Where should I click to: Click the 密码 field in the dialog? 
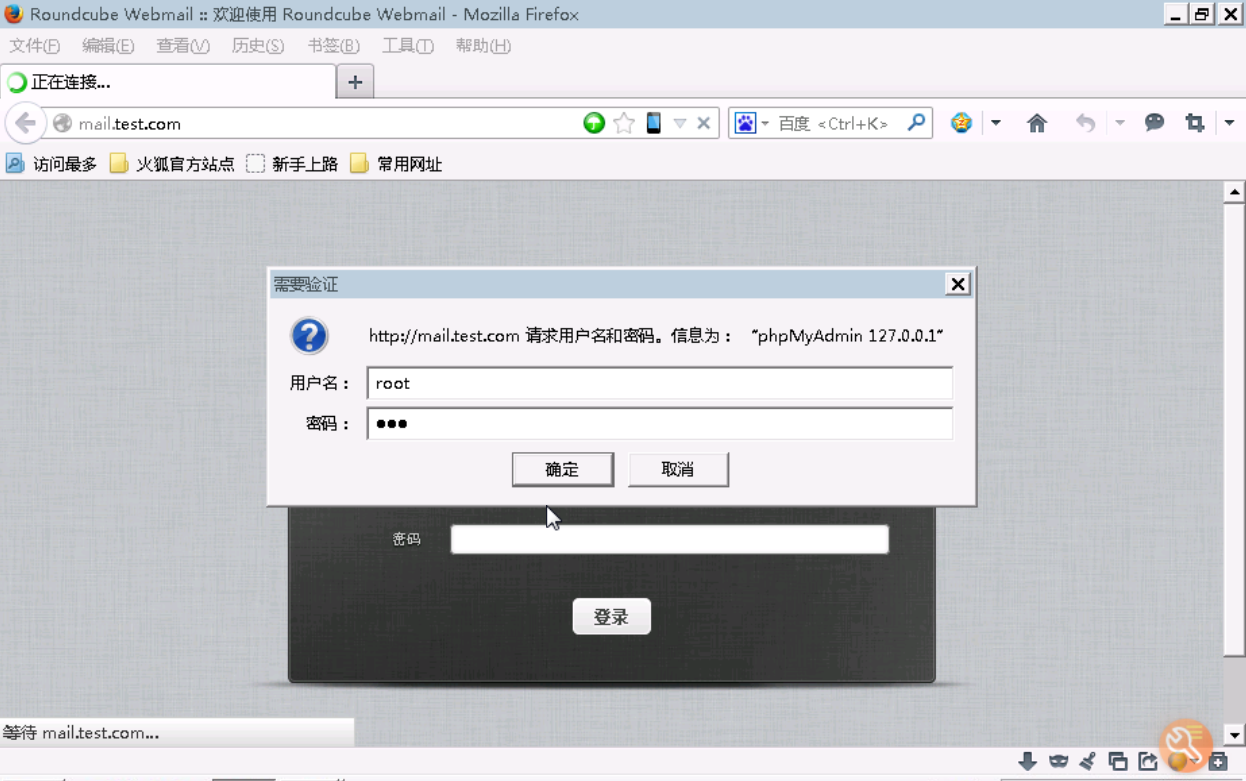(660, 424)
